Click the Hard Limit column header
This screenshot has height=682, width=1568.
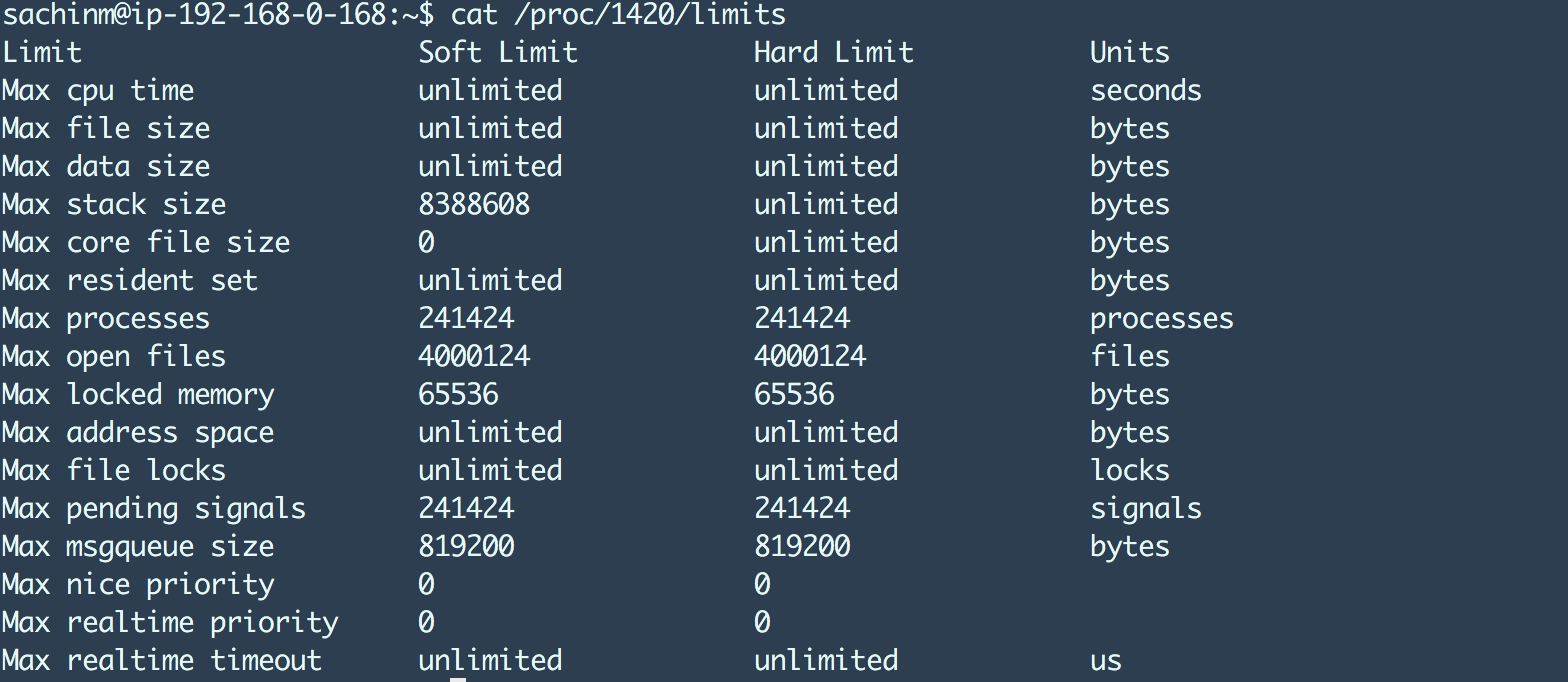click(834, 52)
